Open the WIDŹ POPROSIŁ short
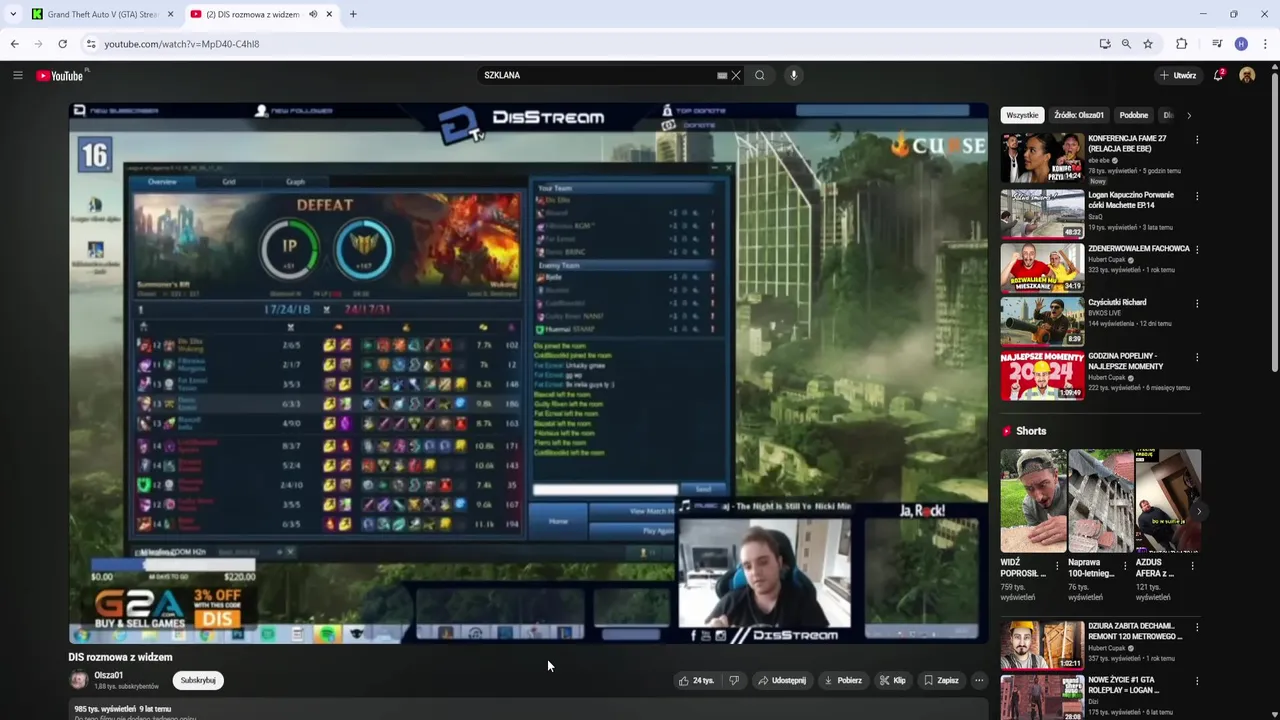This screenshot has width=1280, height=720. coord(1033,501)
